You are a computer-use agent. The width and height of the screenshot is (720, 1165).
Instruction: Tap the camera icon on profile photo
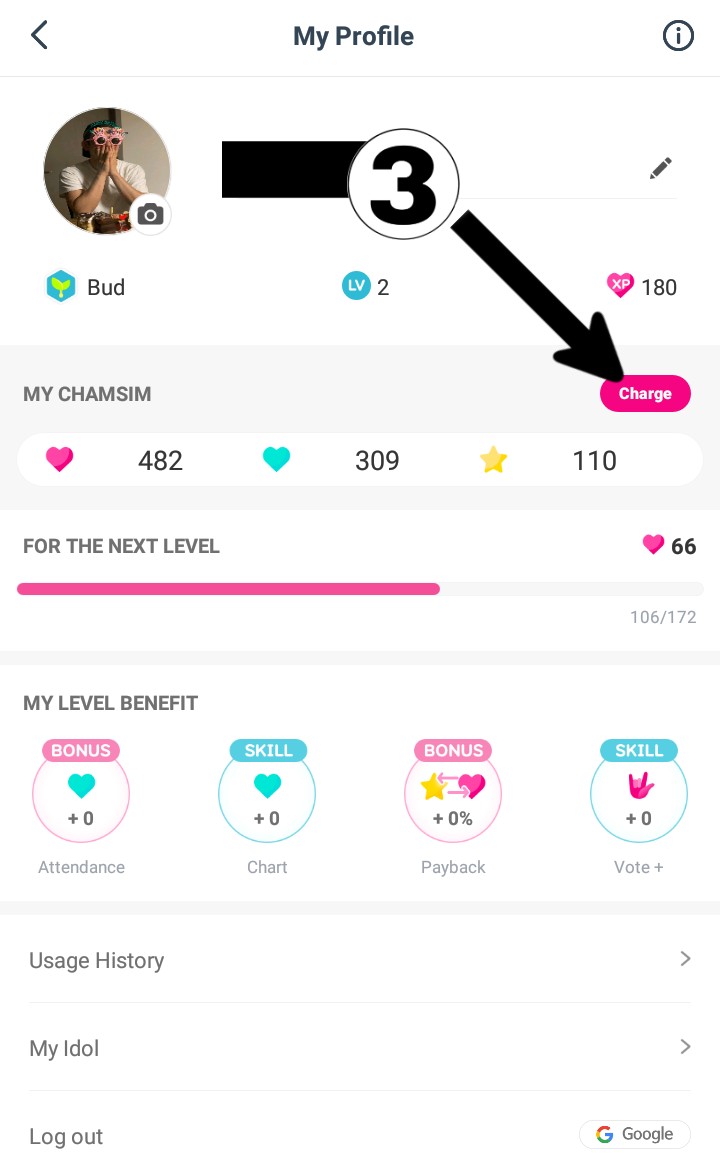point(151,214)
